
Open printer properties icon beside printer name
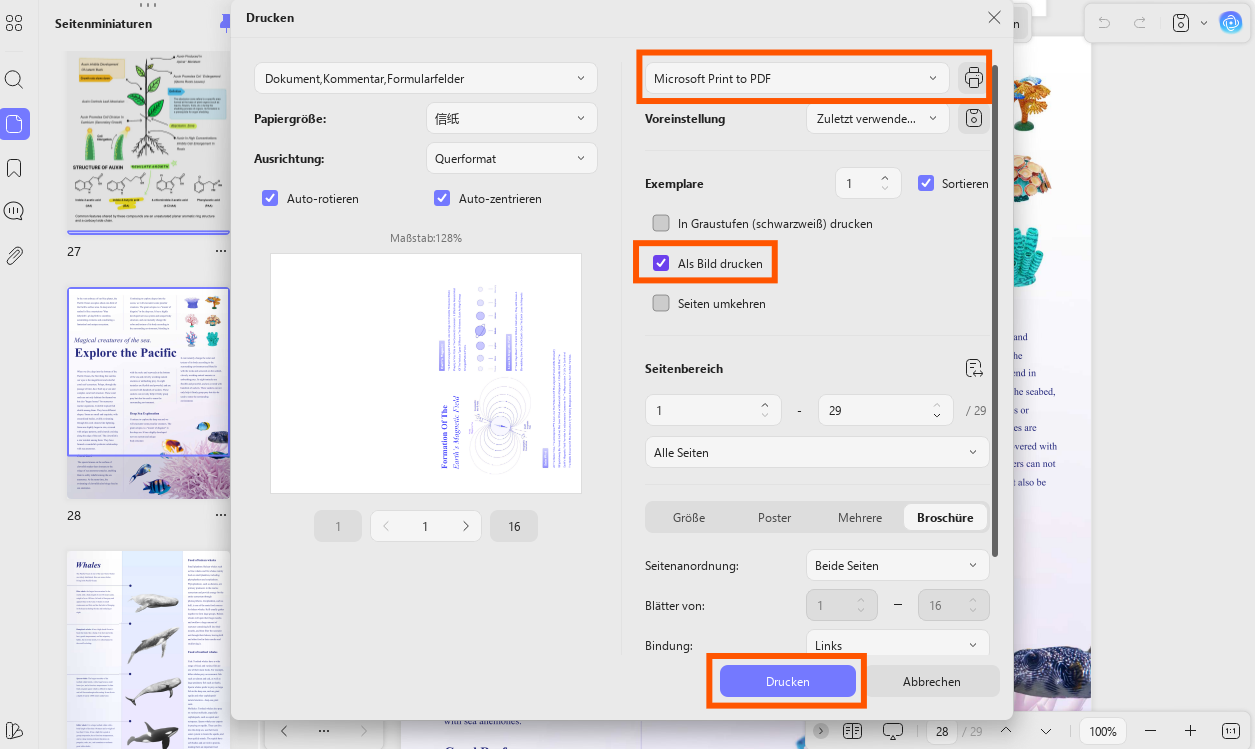click(x=973, y=78)
